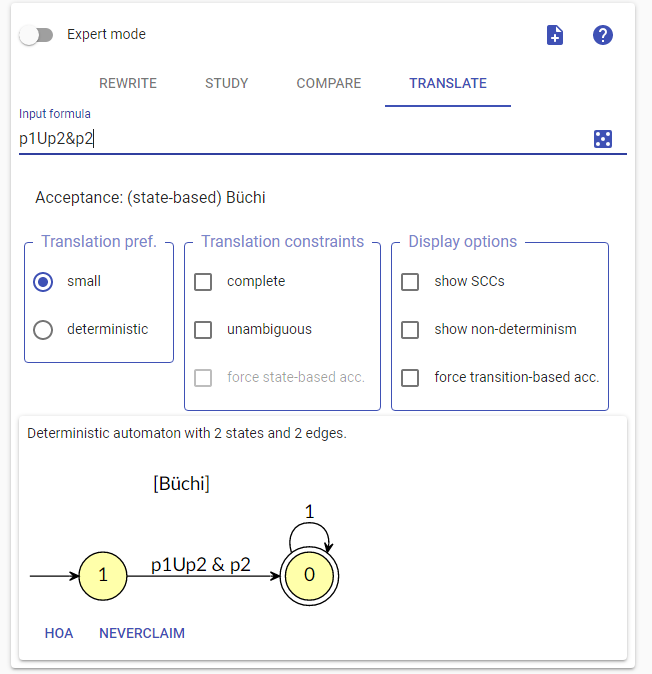Select the TRANSLATE tab
This screenshot has width=652, height=674.
[x=448, y=83]
